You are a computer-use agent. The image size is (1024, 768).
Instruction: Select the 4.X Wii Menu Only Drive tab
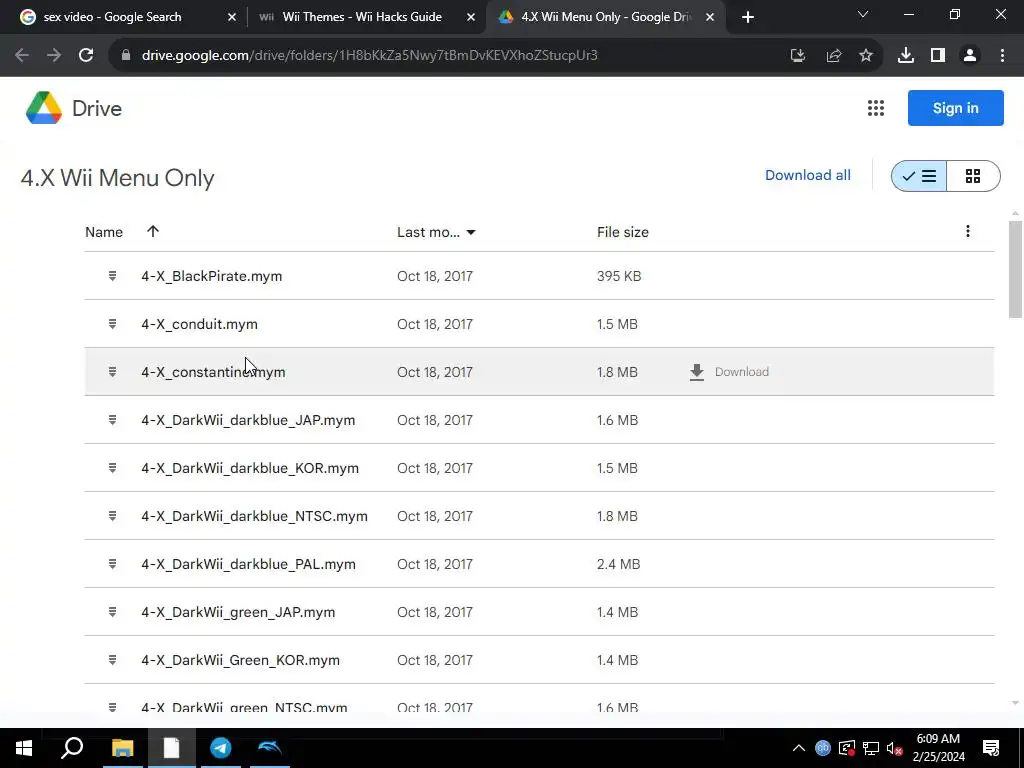(x=605, y=17)
